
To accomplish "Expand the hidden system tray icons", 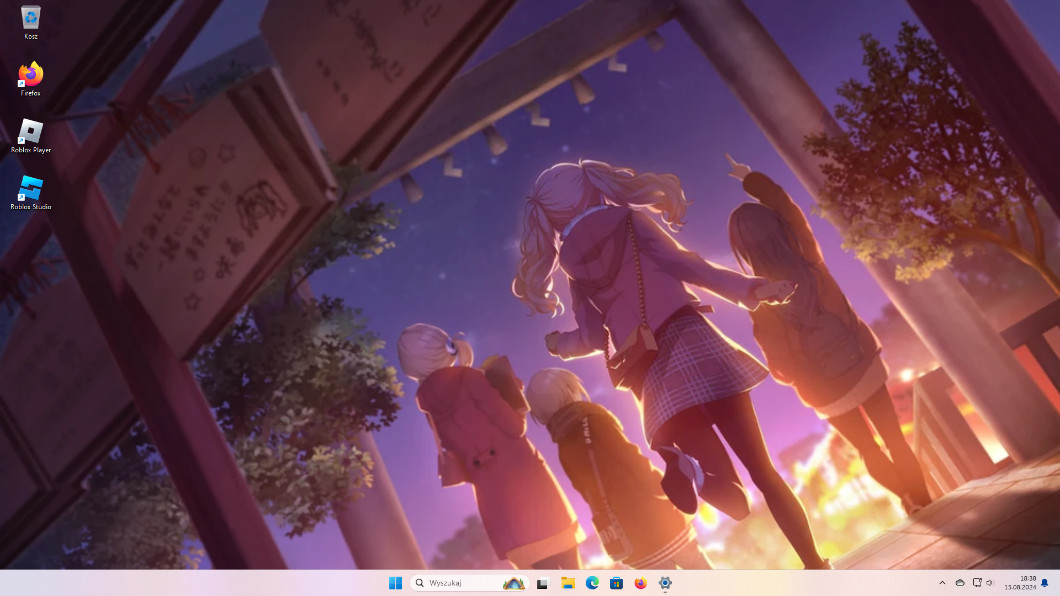I will [942, 583].
